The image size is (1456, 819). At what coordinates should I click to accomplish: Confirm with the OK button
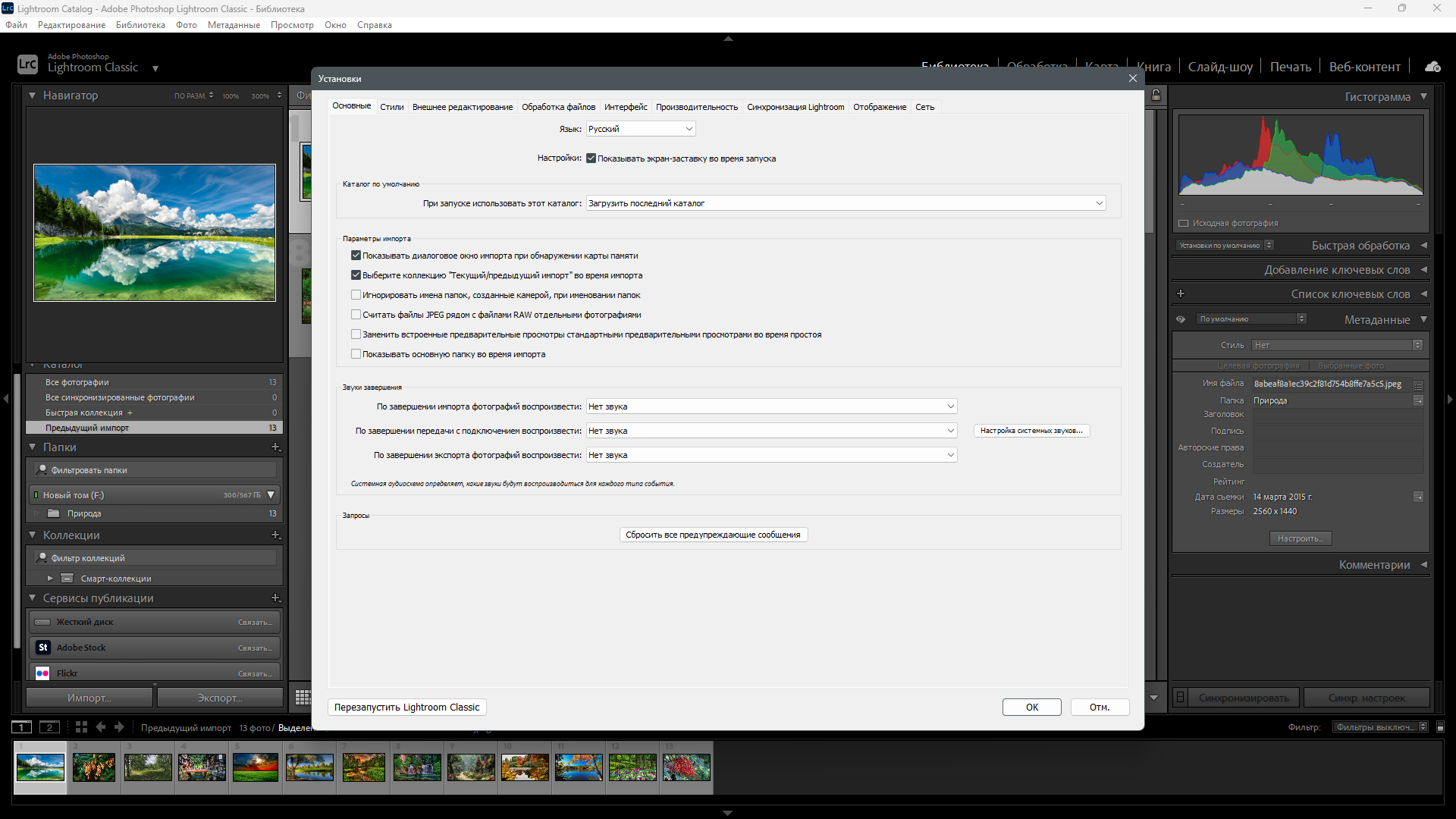pyautogui.click(x=1032, y=708)
